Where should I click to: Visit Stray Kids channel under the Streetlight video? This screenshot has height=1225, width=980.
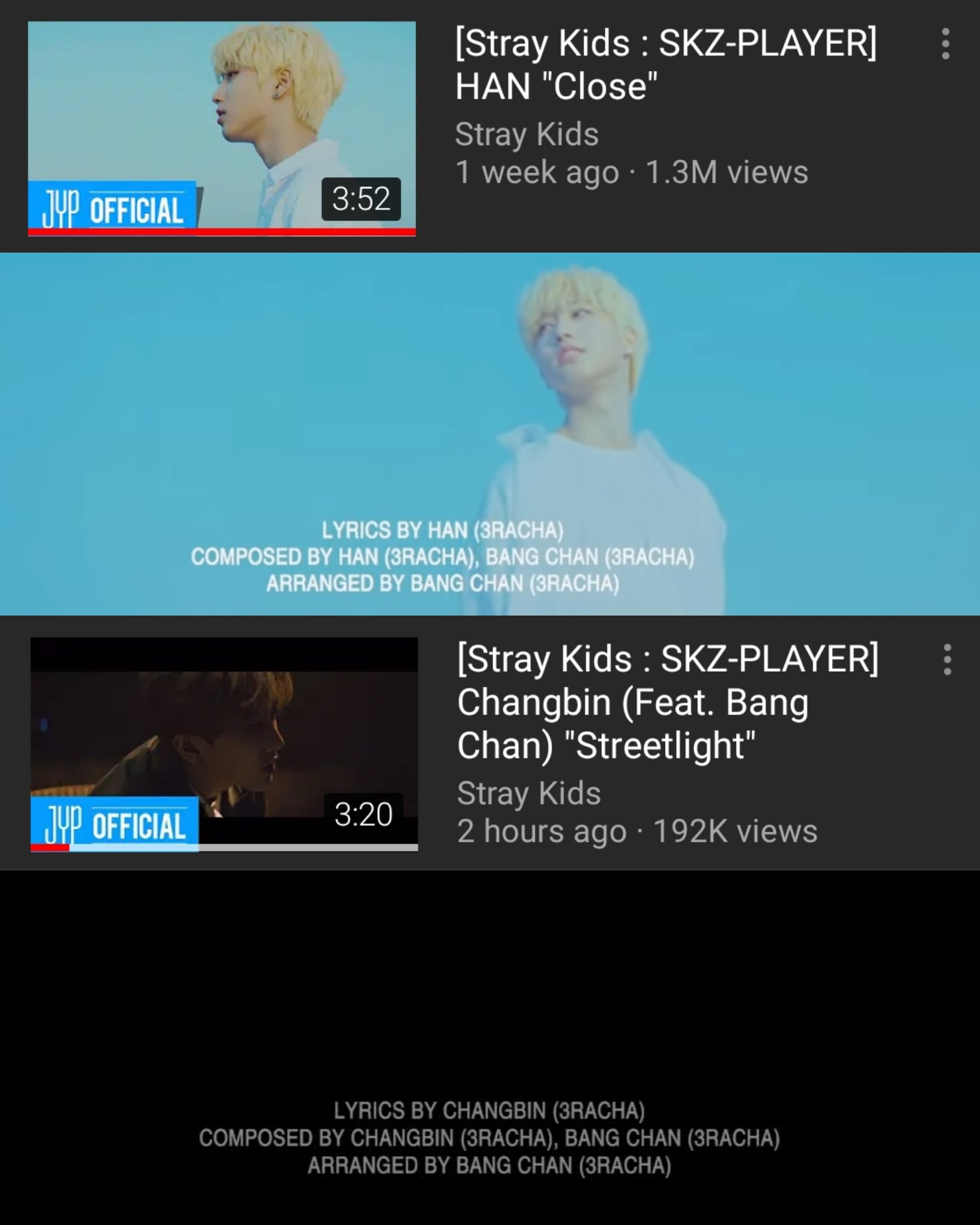tap(529, 793)
